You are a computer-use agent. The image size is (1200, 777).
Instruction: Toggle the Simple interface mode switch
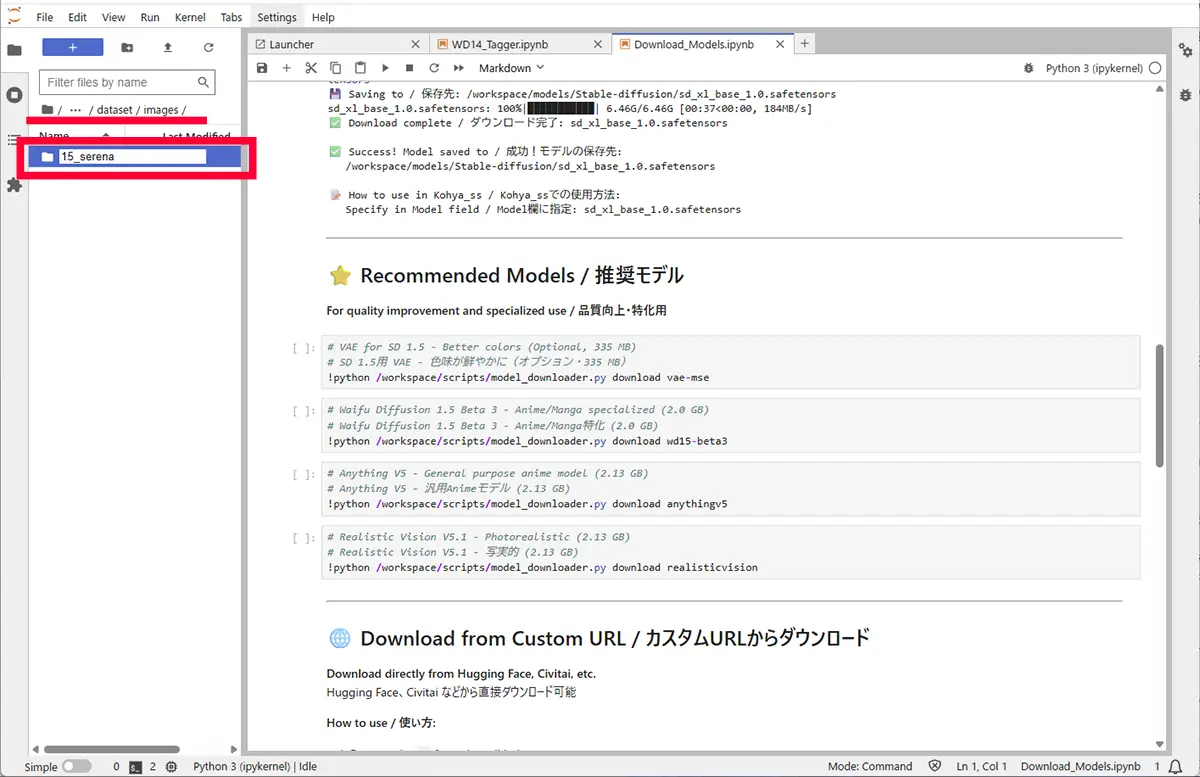(76, 767)
